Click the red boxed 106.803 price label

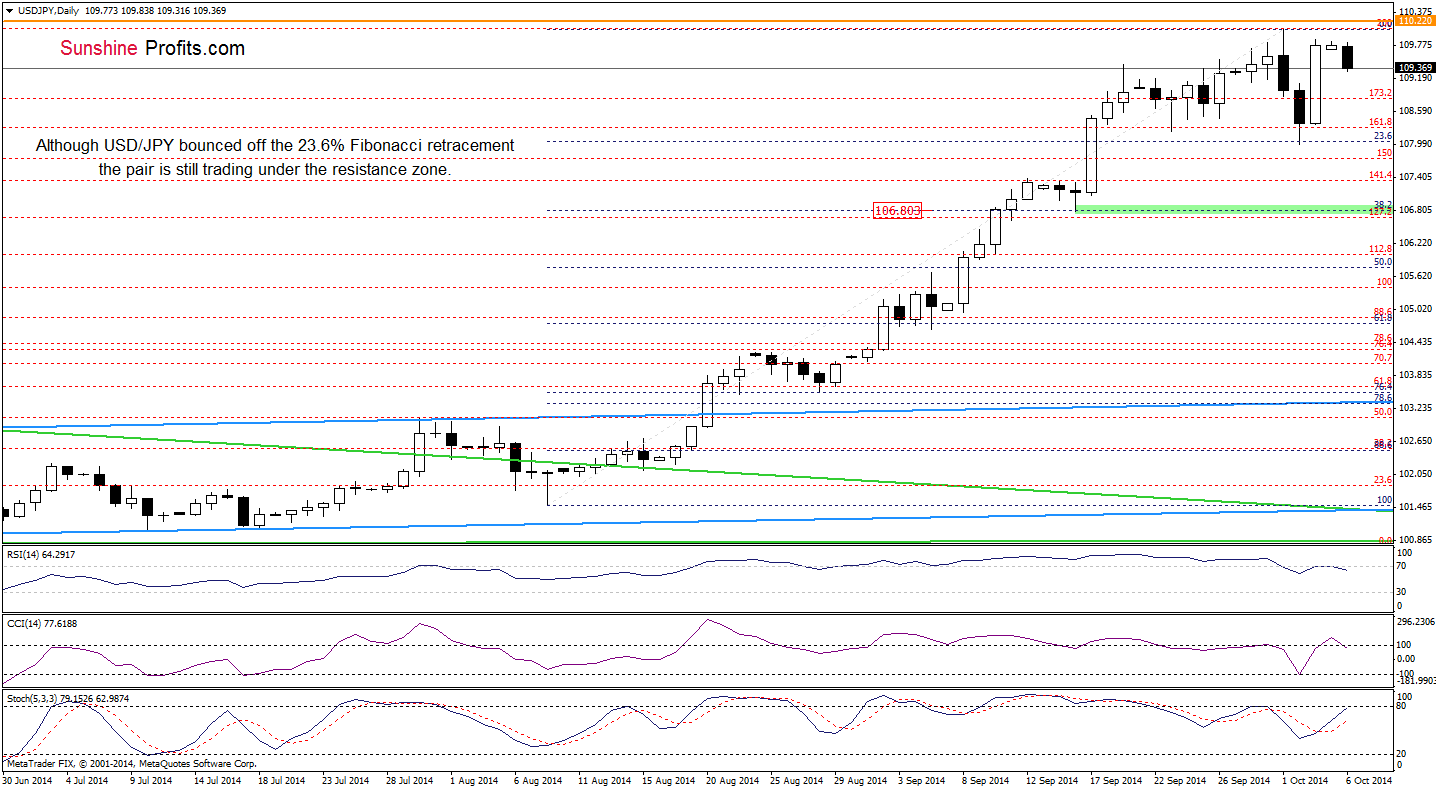(x=897, y=211)
